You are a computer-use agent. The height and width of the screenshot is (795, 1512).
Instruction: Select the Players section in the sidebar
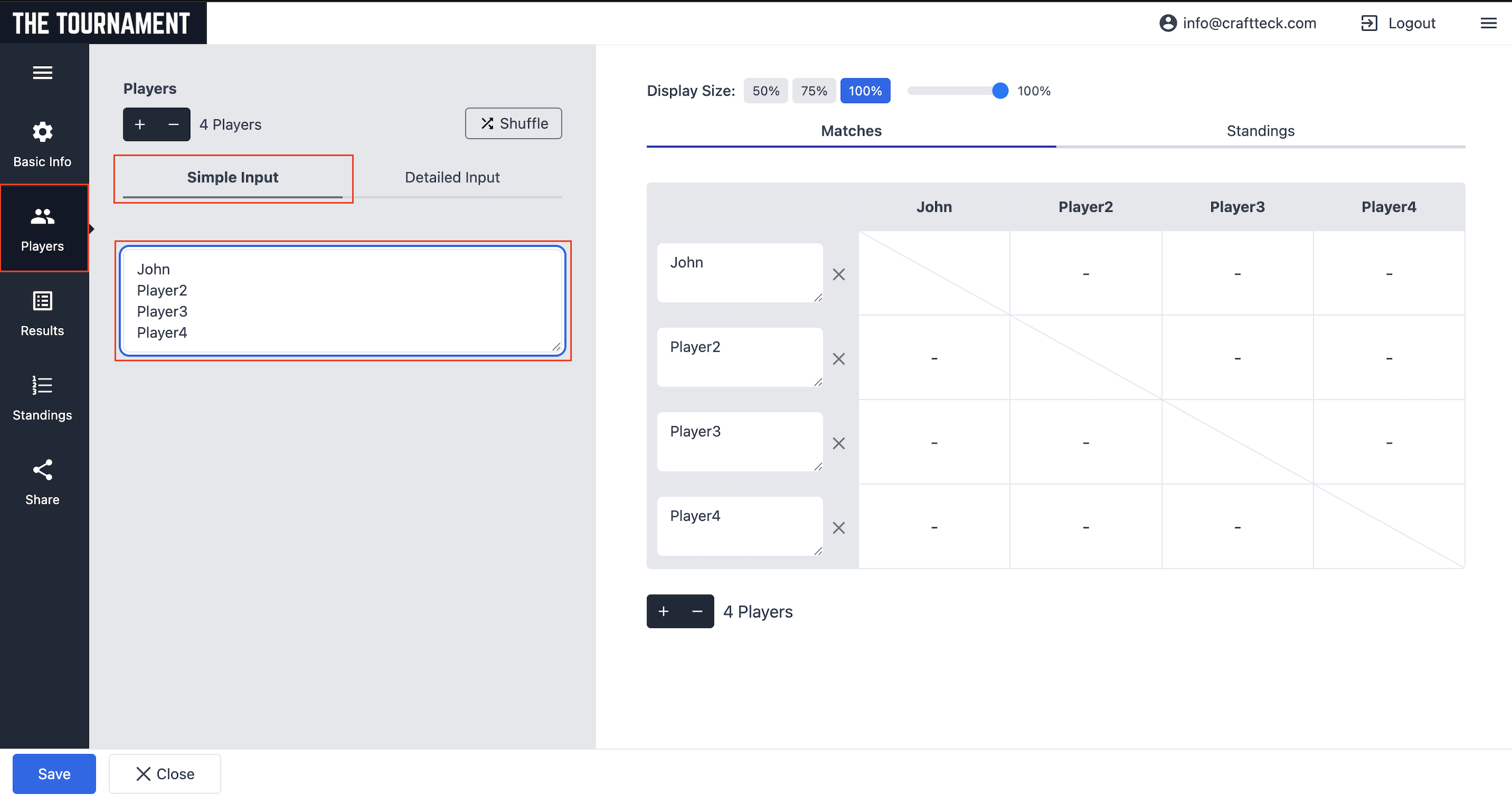[x=42, y=228]
